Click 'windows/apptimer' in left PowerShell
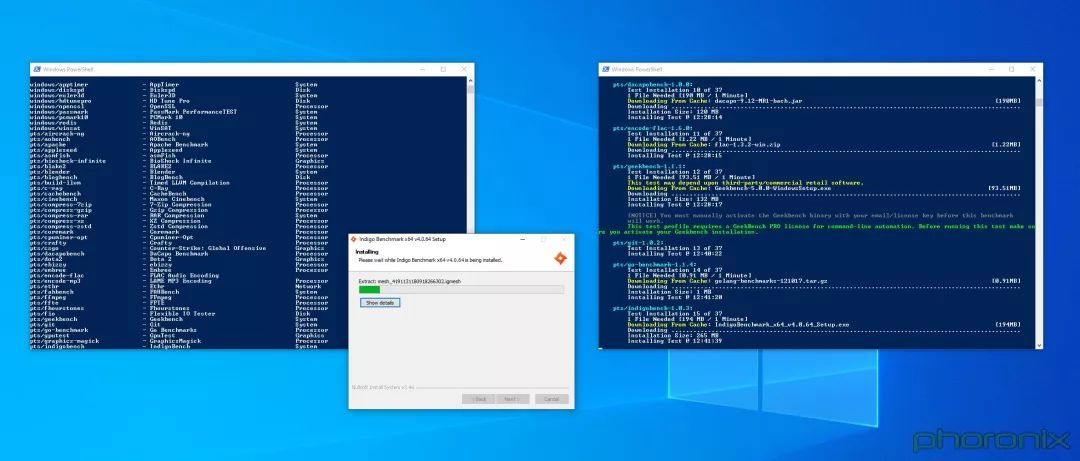The width and height of the screenshot is (1080, 461). [59, 84]
